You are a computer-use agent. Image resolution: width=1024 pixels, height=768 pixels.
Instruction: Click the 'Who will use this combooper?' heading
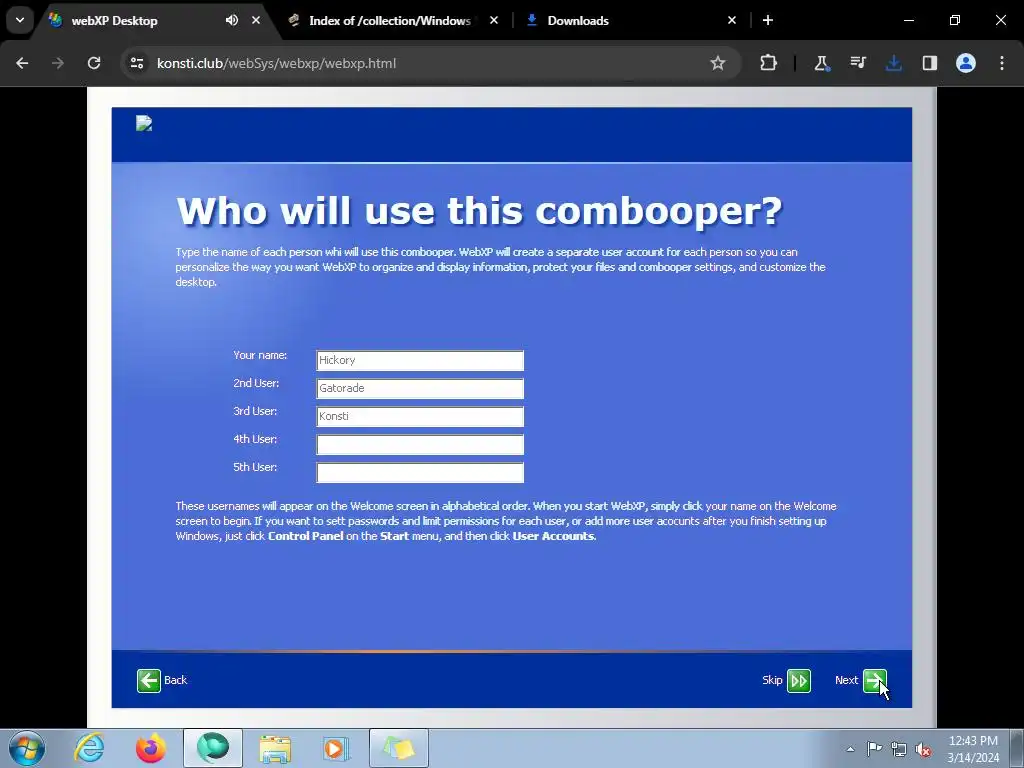click(479, 211)
